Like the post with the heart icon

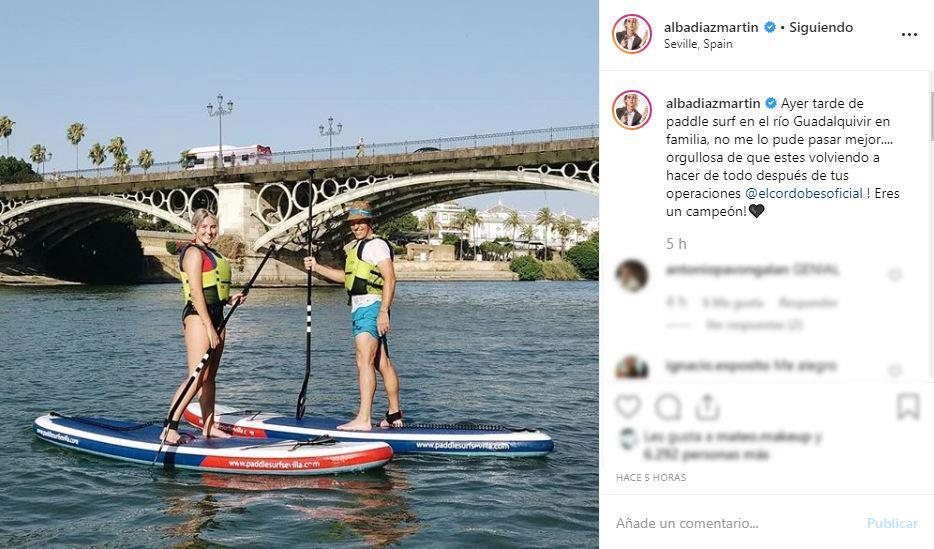[628, 407]
